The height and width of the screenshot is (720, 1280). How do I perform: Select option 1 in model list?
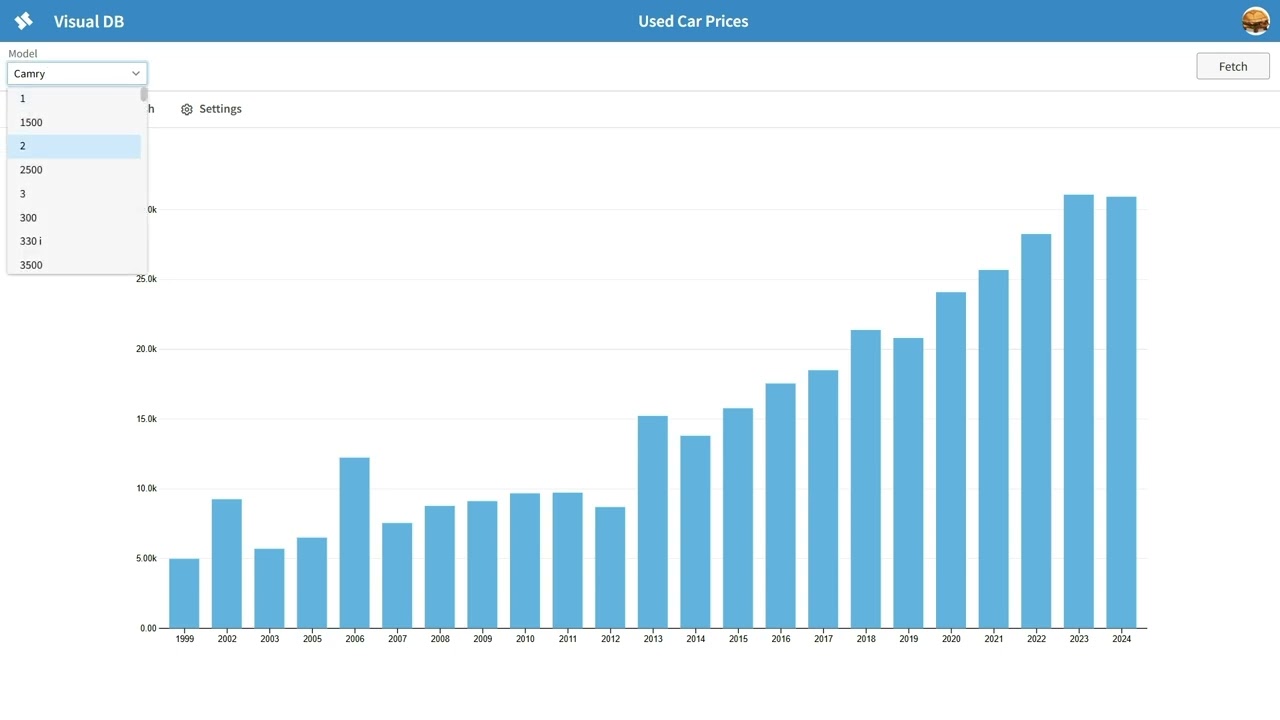(74, 98)
